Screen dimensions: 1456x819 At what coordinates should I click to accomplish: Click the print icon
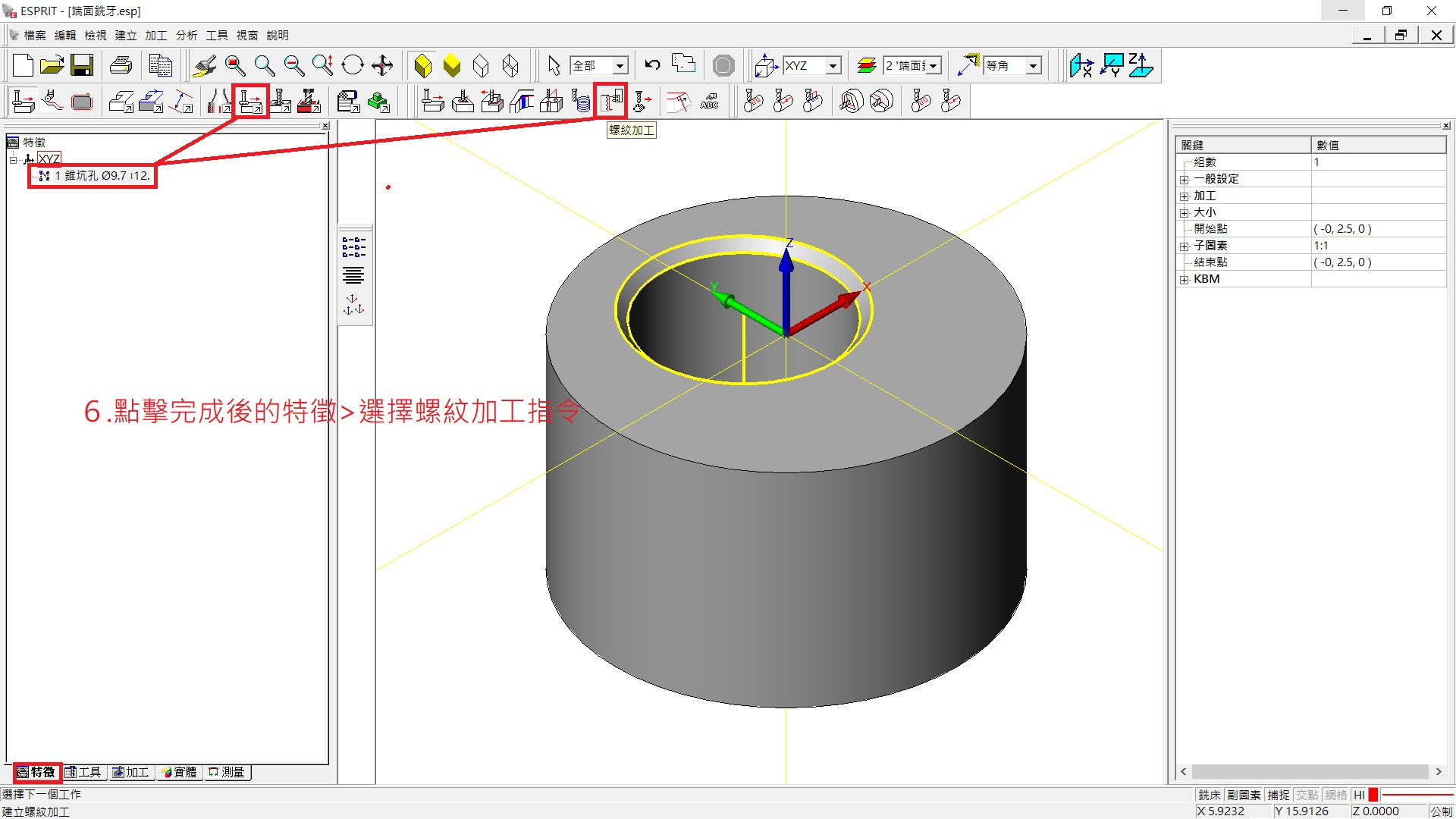point(121,66)
